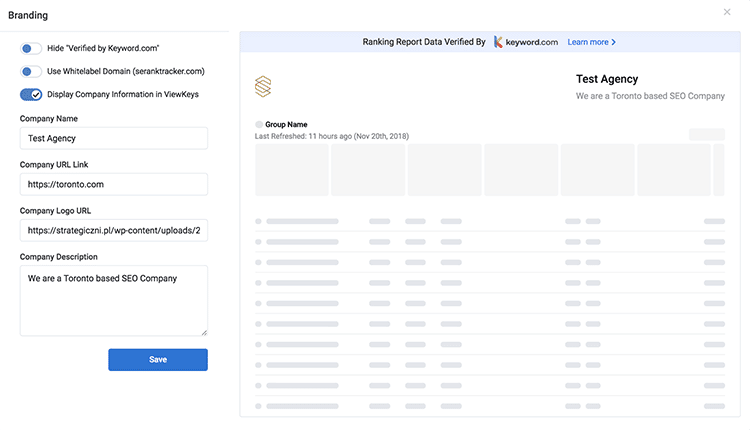Disable Display Company Information in ViewKeys

point(31,95)
